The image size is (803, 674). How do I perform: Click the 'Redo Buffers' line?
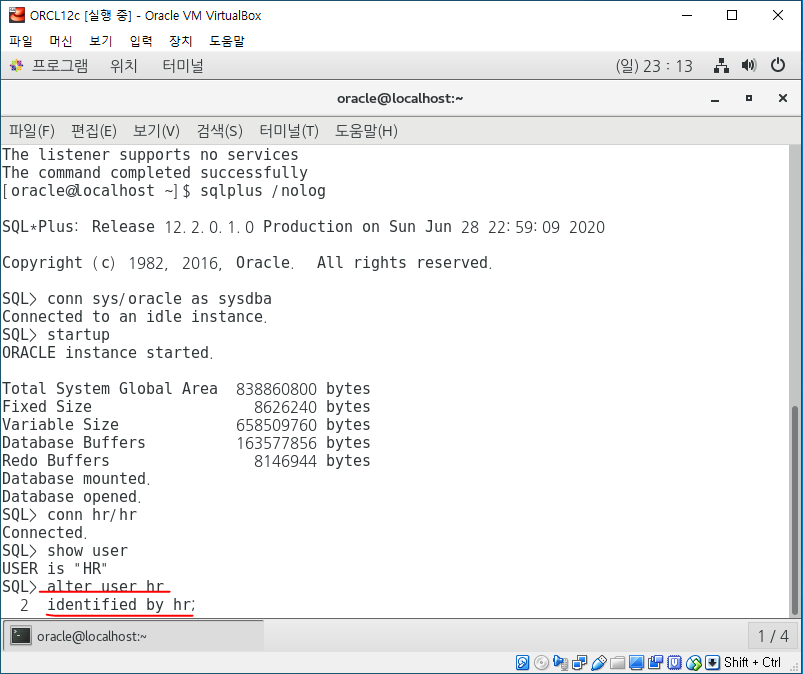tap(186, 460)
